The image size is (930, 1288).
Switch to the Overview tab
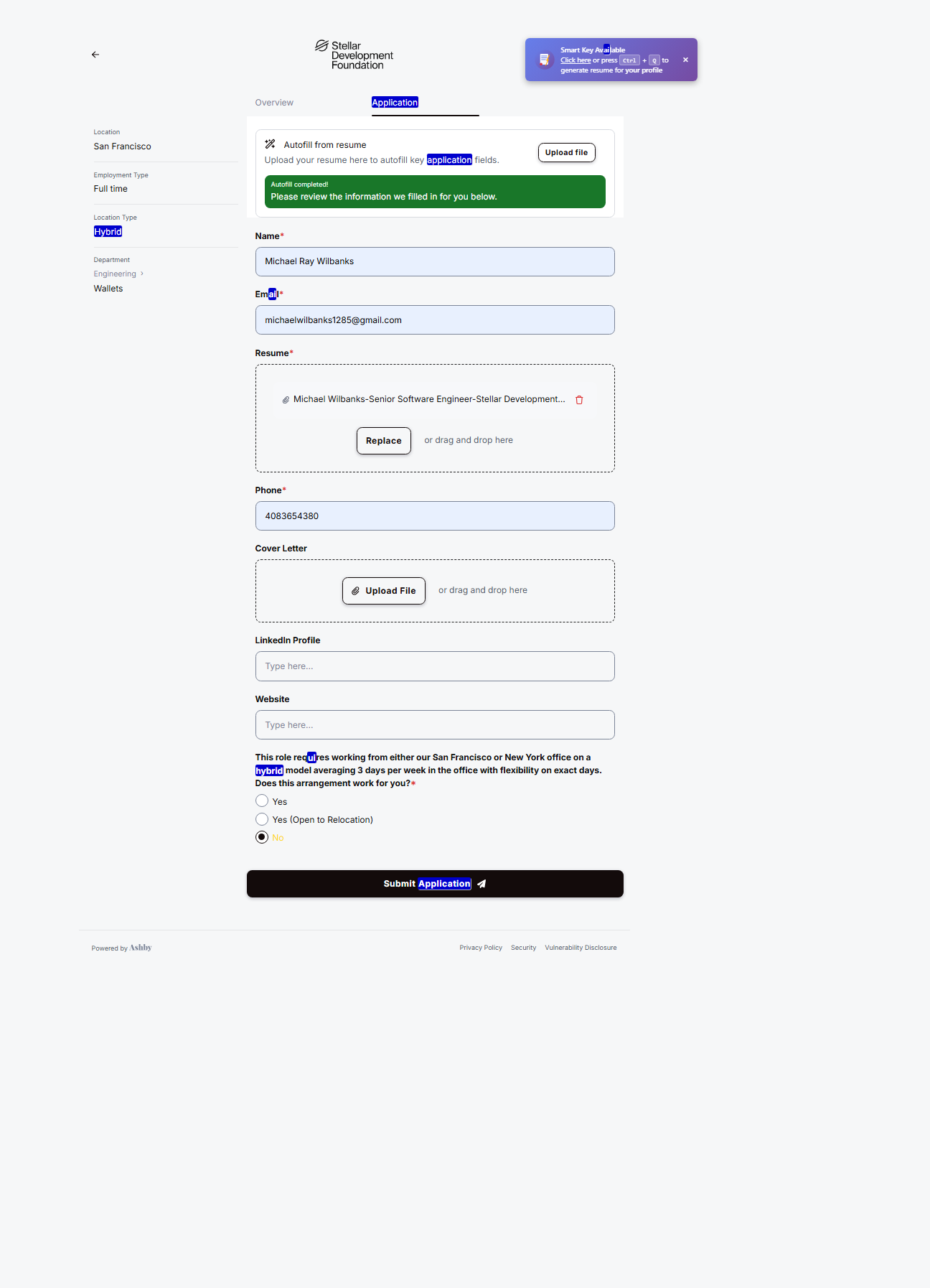(x=274, y=103)
